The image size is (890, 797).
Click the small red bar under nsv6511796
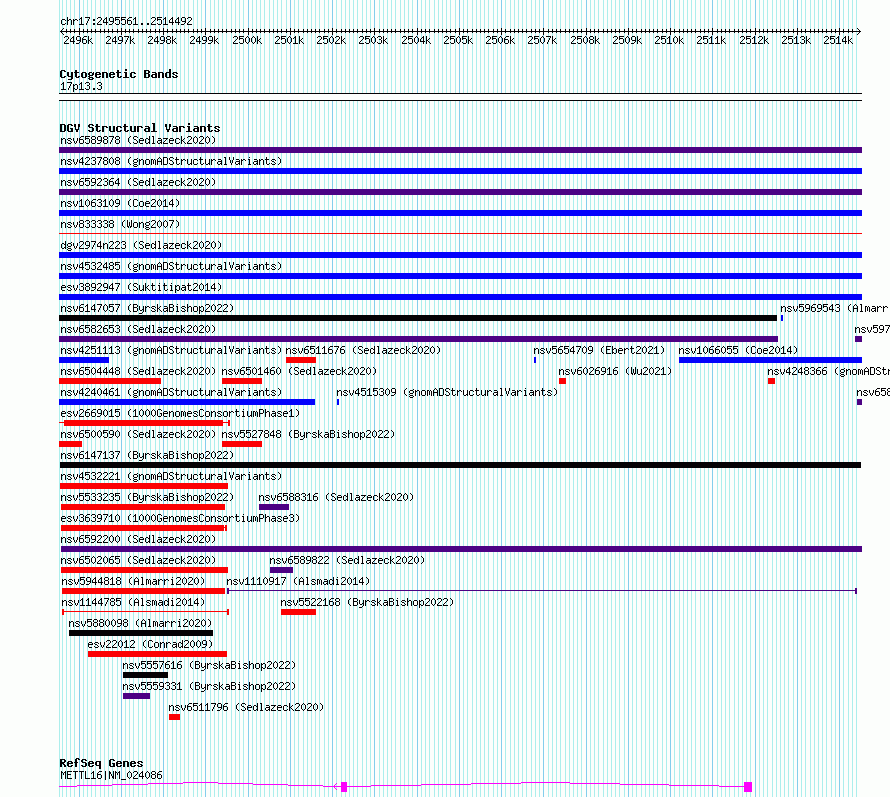click(174, 717)
